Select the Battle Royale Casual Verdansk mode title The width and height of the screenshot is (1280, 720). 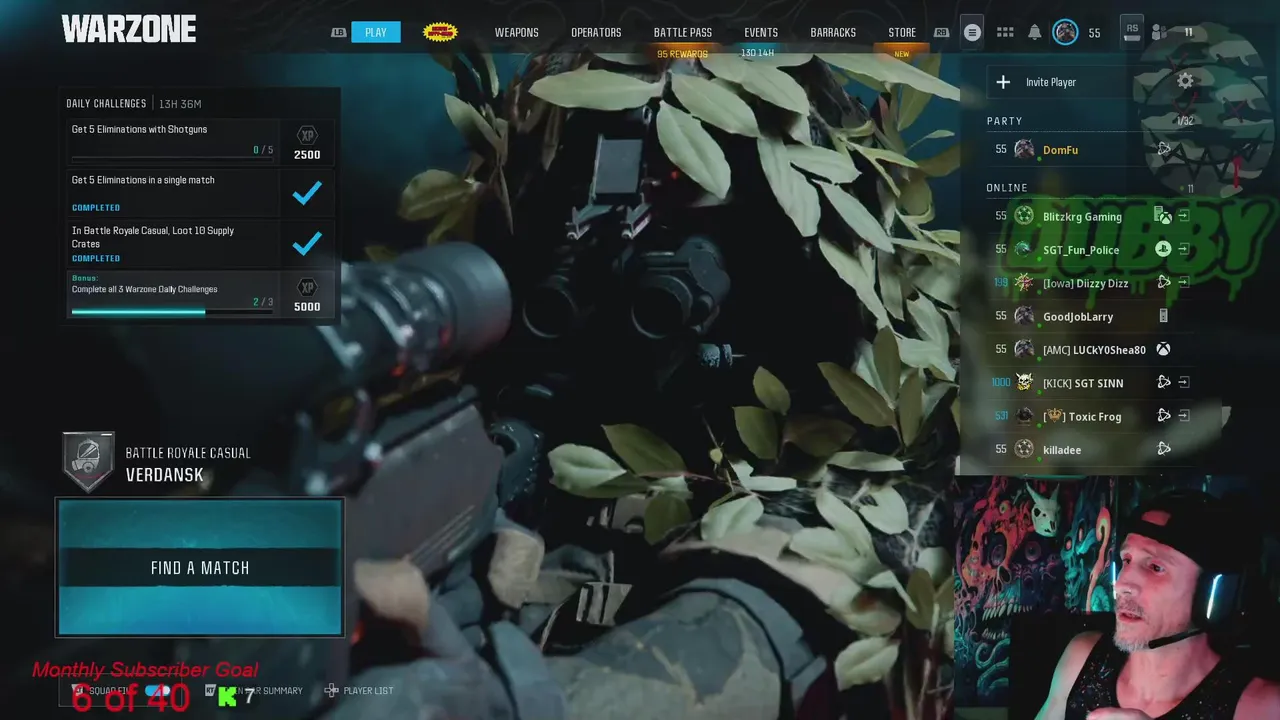point(188,464)
